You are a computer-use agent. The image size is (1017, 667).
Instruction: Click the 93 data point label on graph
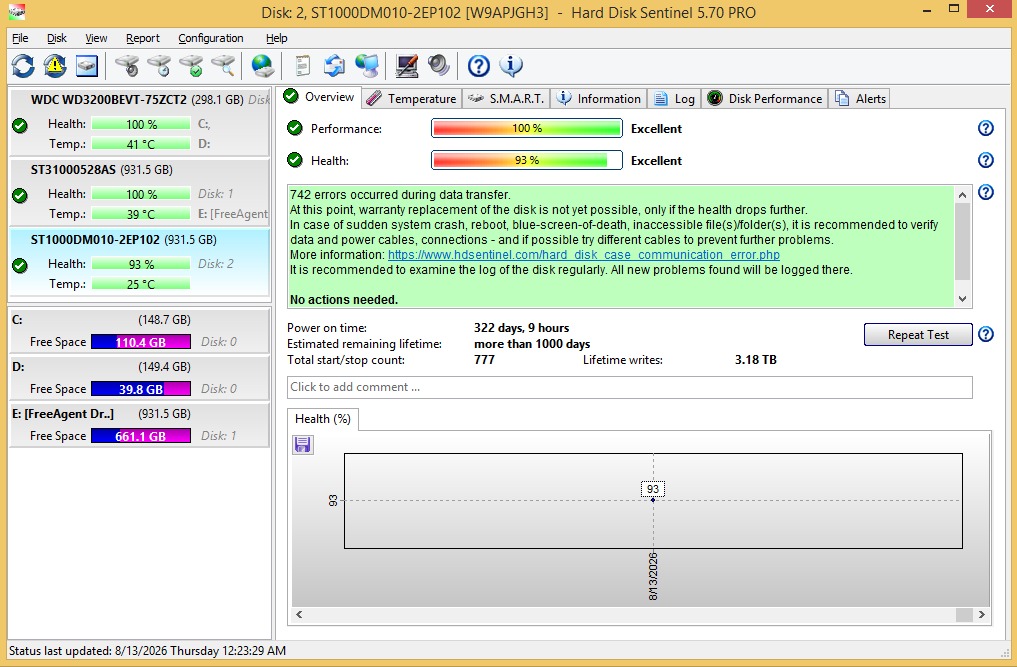tap(653, 489)
